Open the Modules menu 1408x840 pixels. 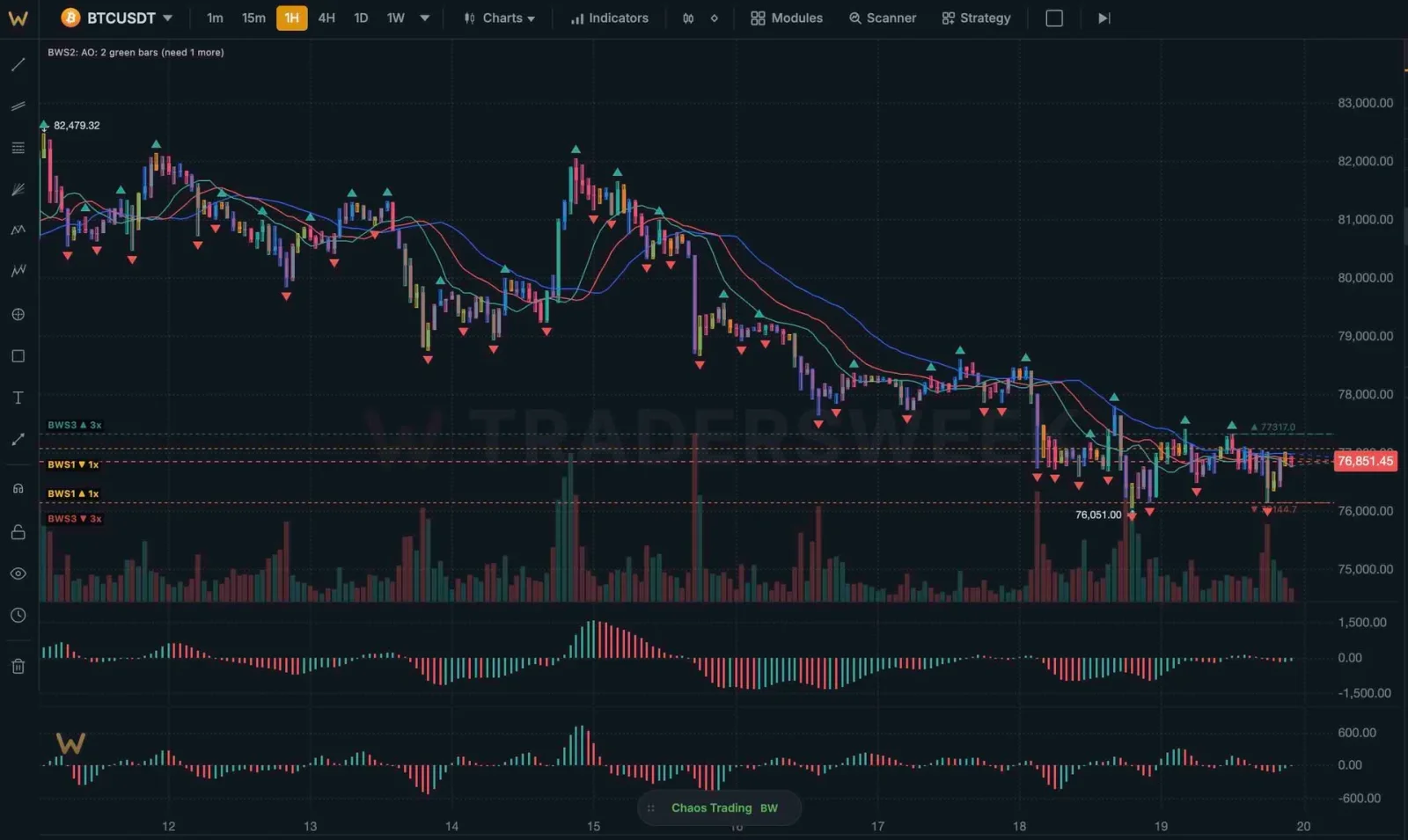[787, 18]
